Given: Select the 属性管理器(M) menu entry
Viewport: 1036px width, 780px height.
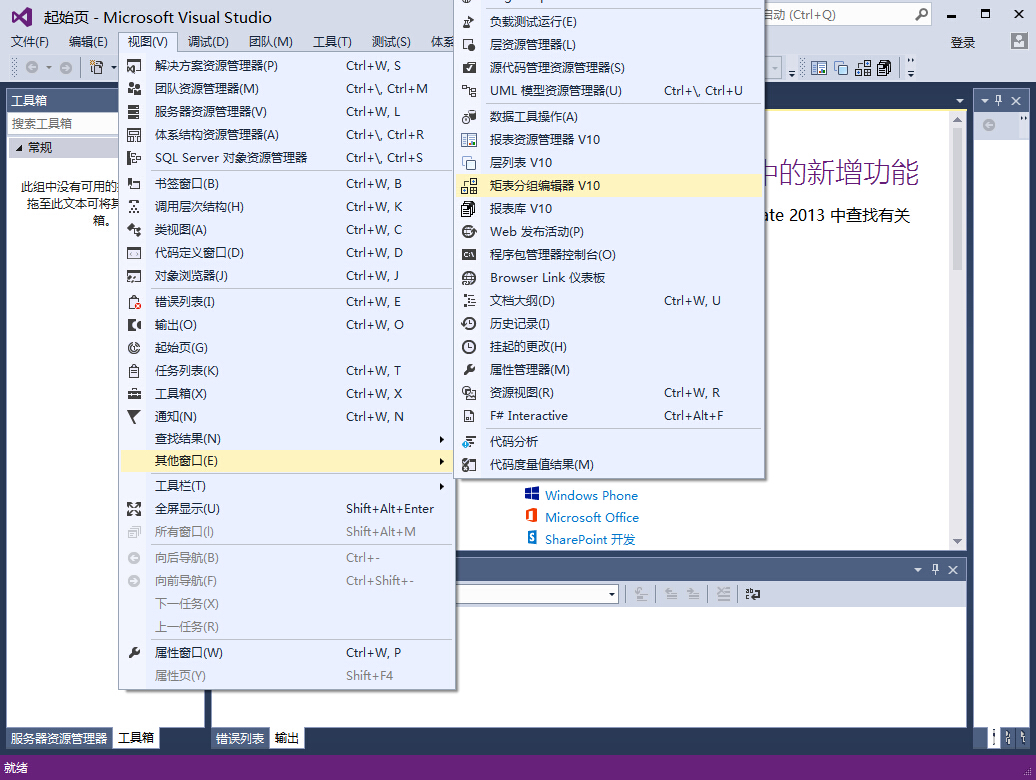Looking at the screenshot, I should coord(609,370).
